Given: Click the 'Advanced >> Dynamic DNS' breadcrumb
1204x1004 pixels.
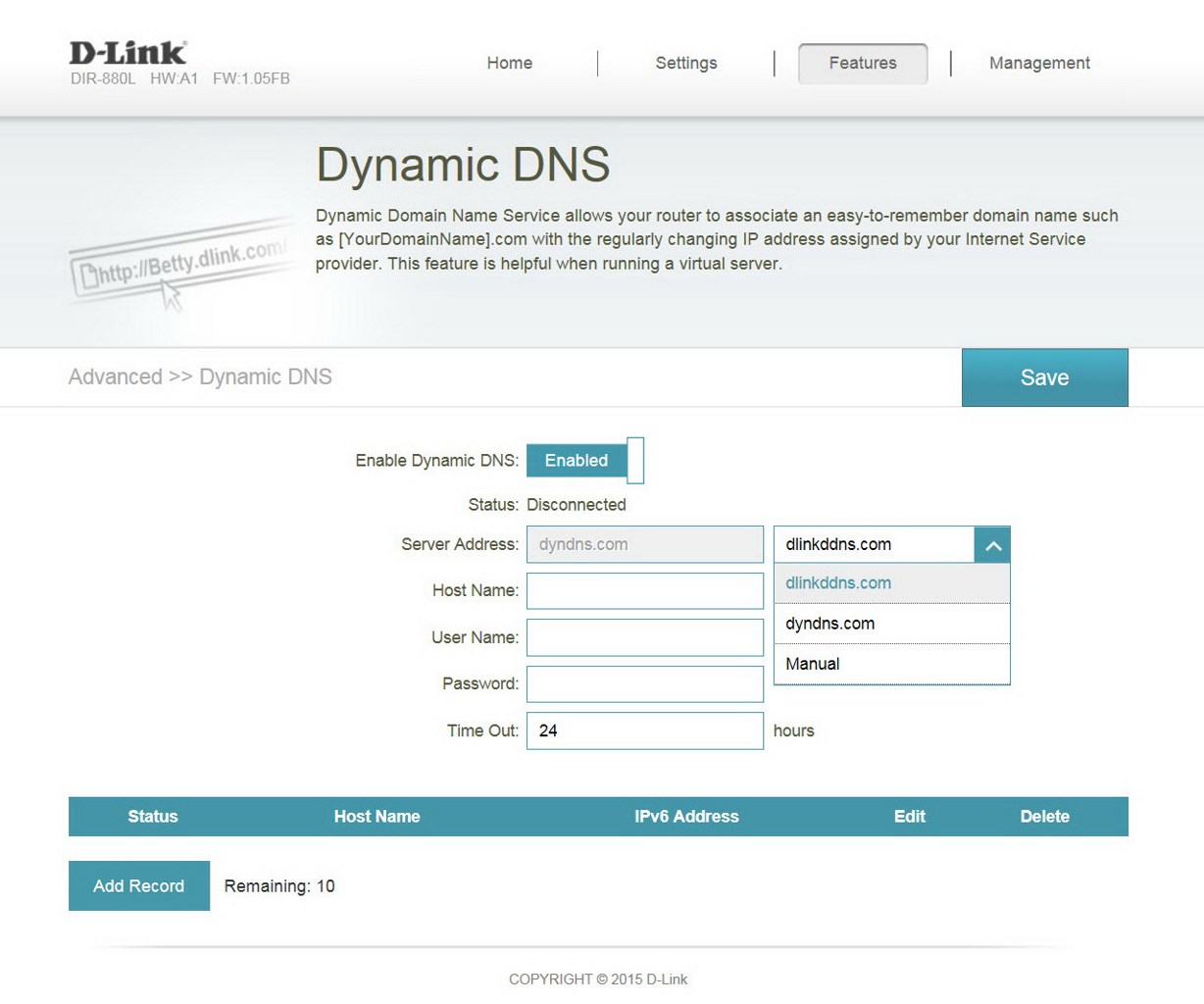Looking at the screenshot, I should [x=200, y=377].
